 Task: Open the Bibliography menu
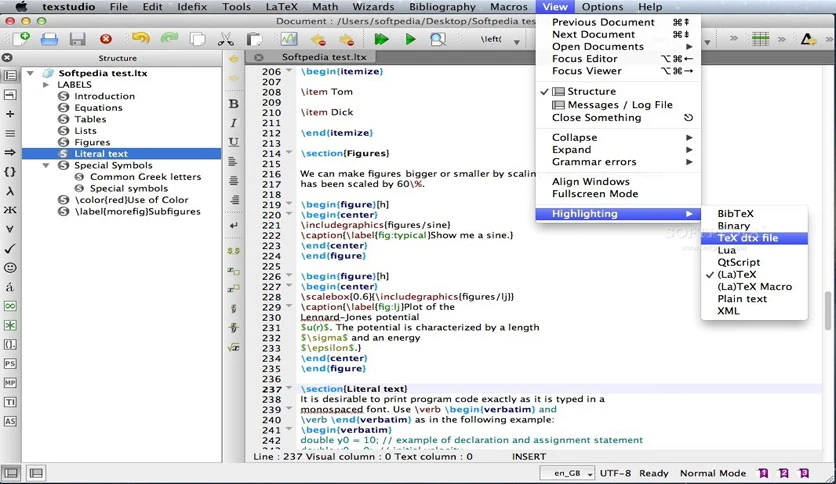[x=442, y=7]
